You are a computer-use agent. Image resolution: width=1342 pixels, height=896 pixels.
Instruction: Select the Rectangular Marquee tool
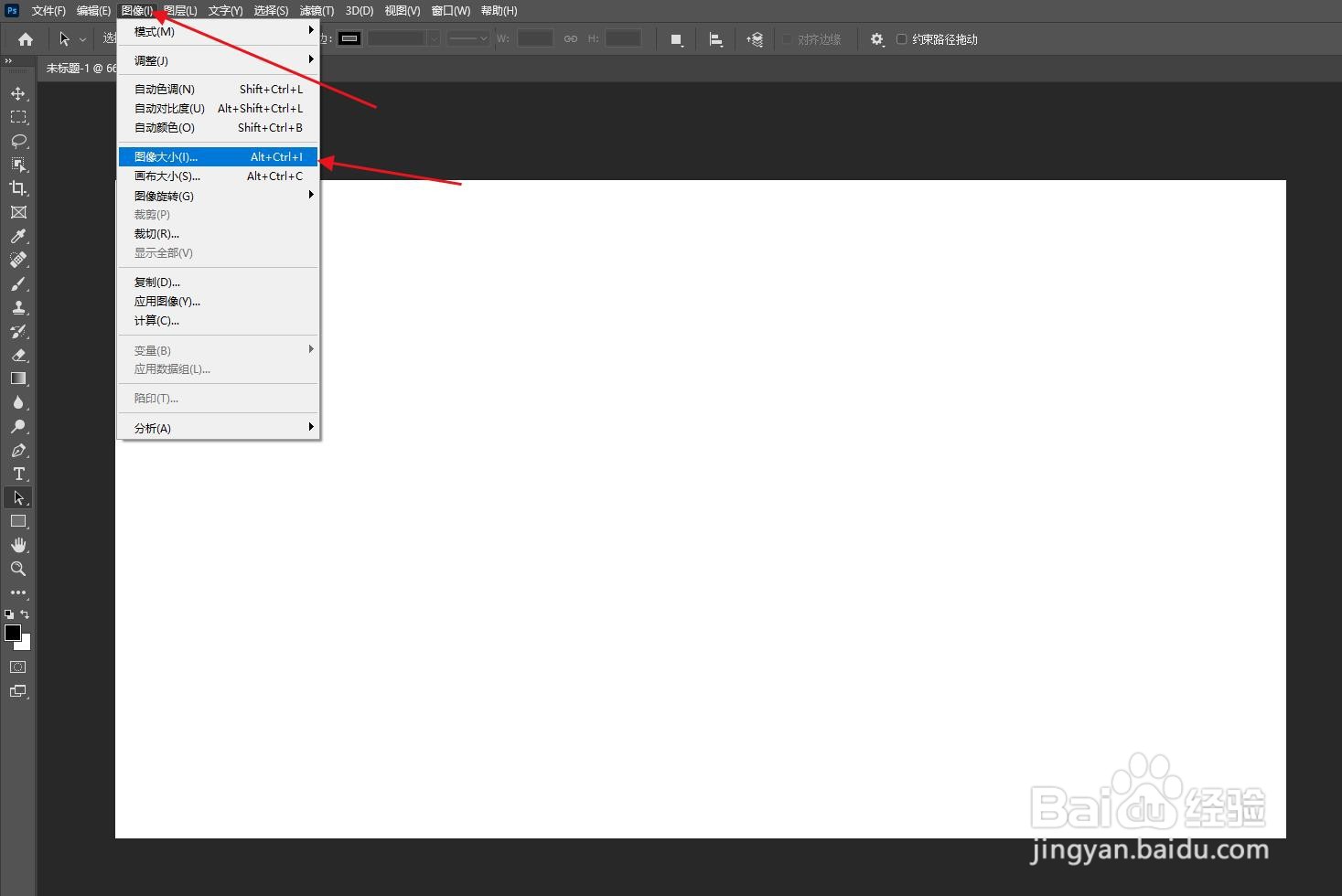point(18,117)
